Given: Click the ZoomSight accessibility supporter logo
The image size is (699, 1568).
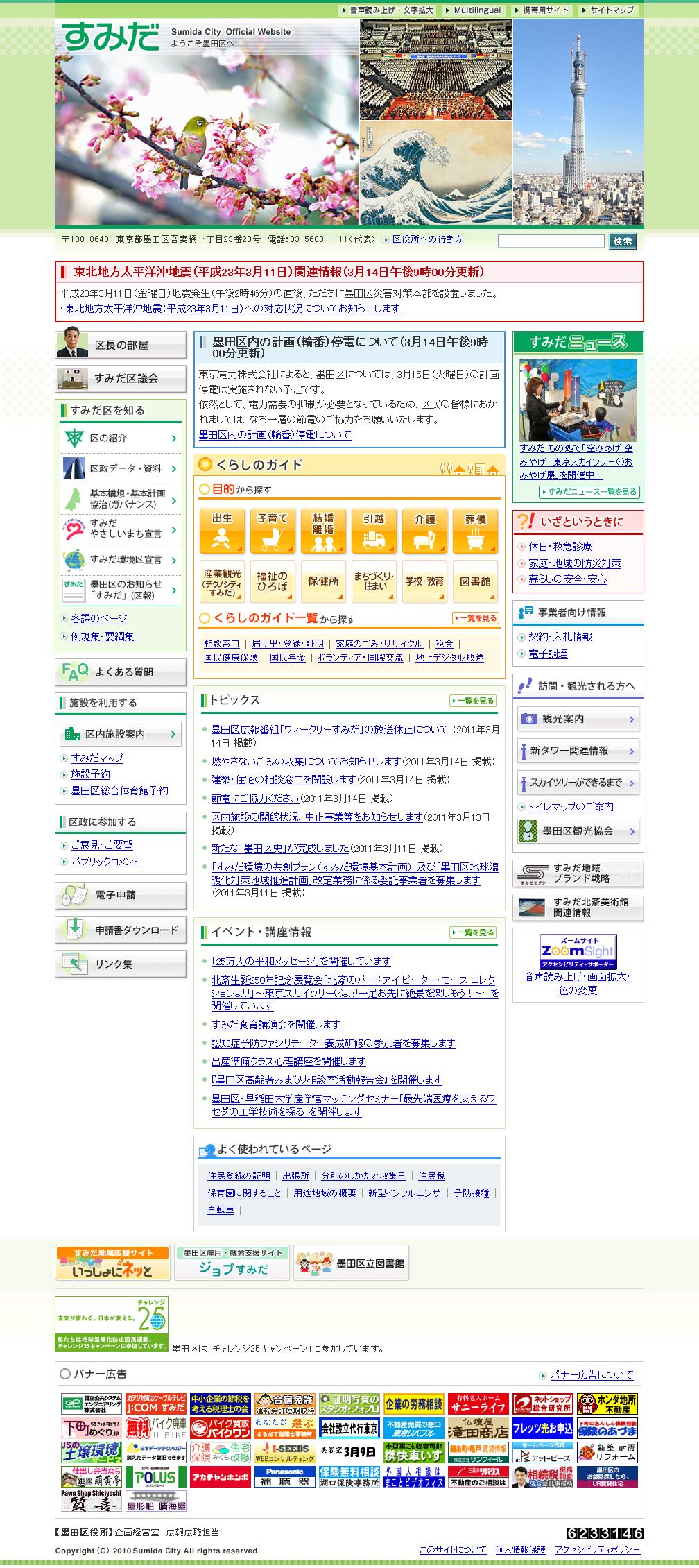Looking at the screenshot, I should point(578,952).
